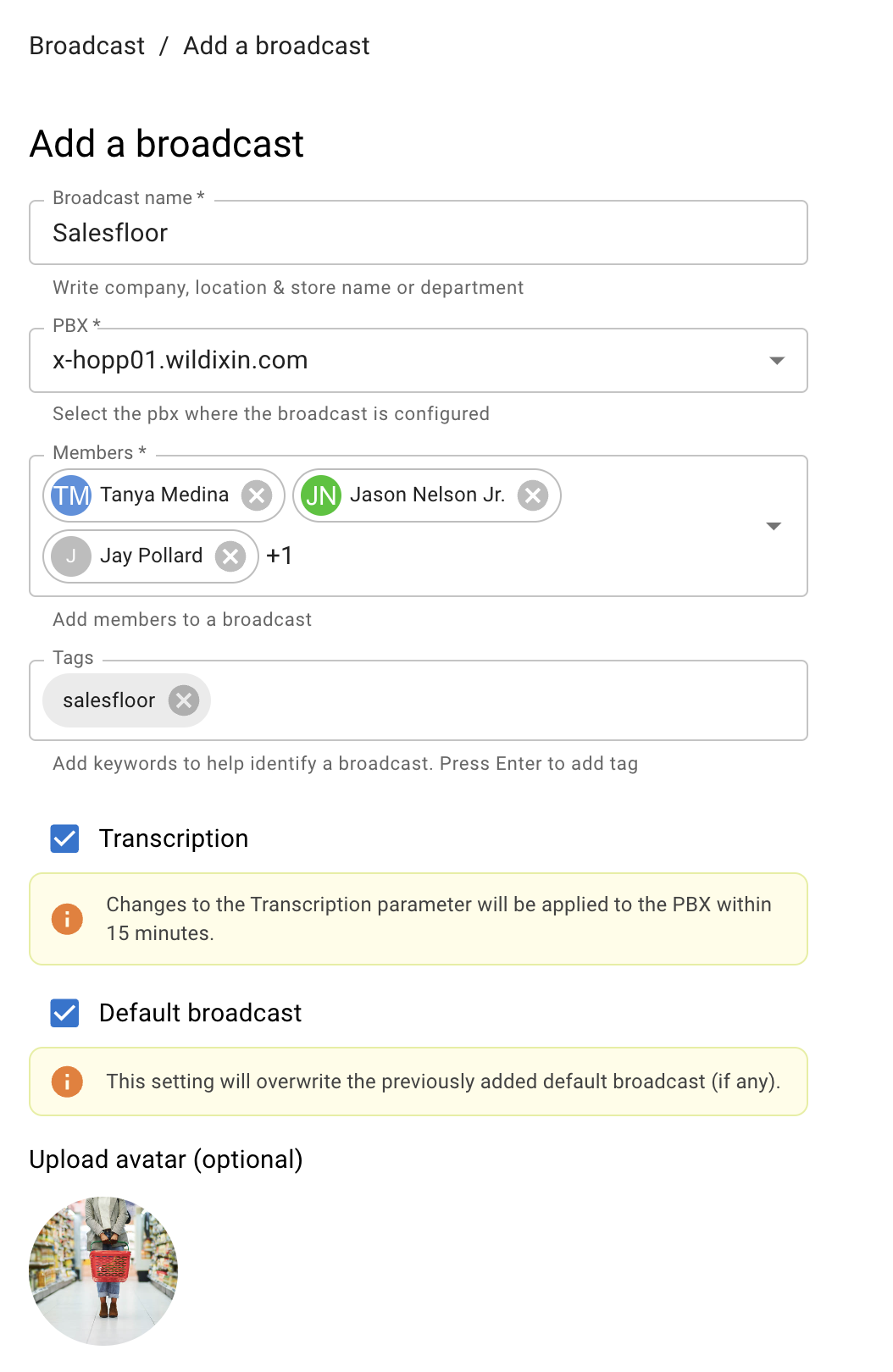
Task: Remove Jay Pollard from Members
Action: [x=230, y=556]
